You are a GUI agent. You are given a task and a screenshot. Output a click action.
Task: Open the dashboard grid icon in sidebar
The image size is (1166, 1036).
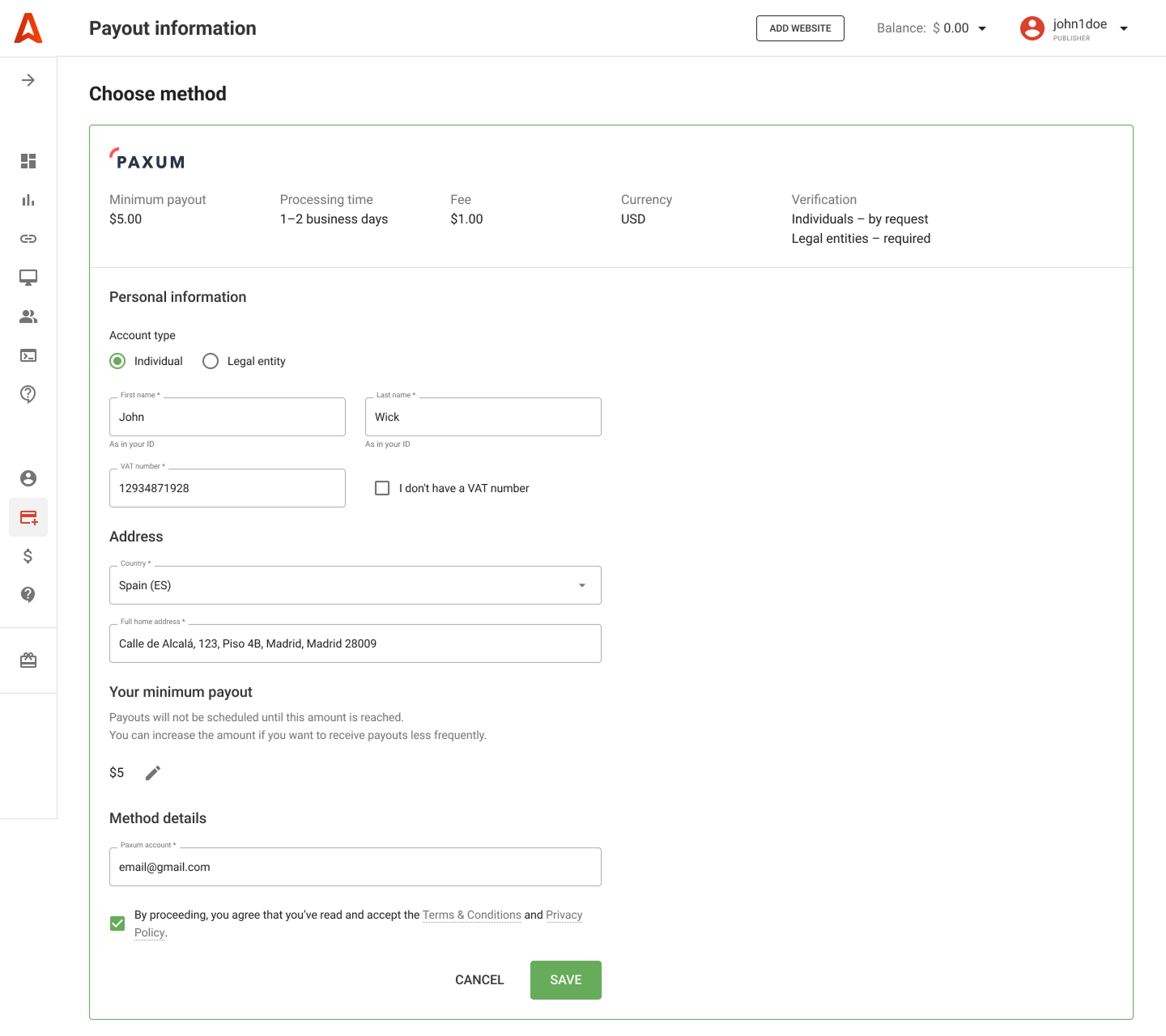pyautogui.click(x=28, y=161)
